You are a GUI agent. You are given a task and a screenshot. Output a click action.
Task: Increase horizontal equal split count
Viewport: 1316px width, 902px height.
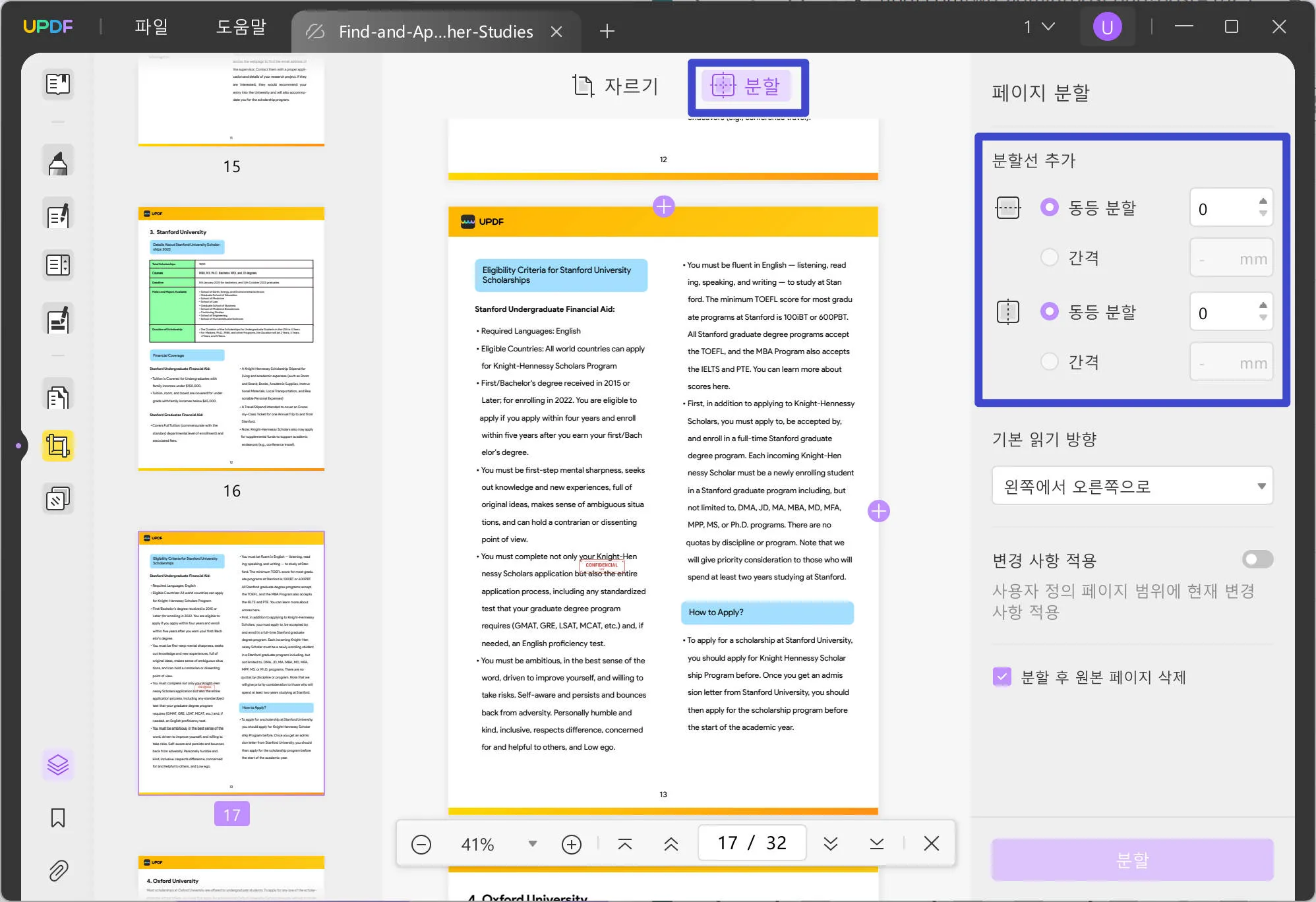pyautogui.click(x=1263, y=201)
